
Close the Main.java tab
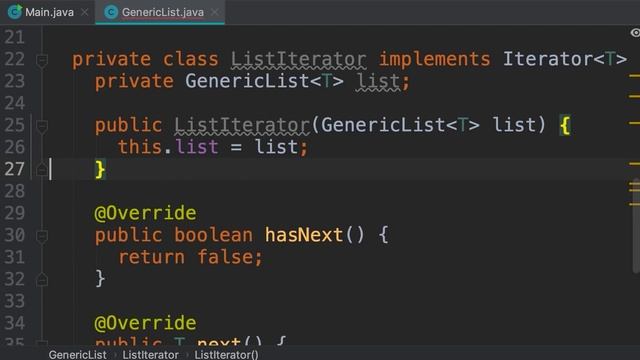click(x=84, y=12)
